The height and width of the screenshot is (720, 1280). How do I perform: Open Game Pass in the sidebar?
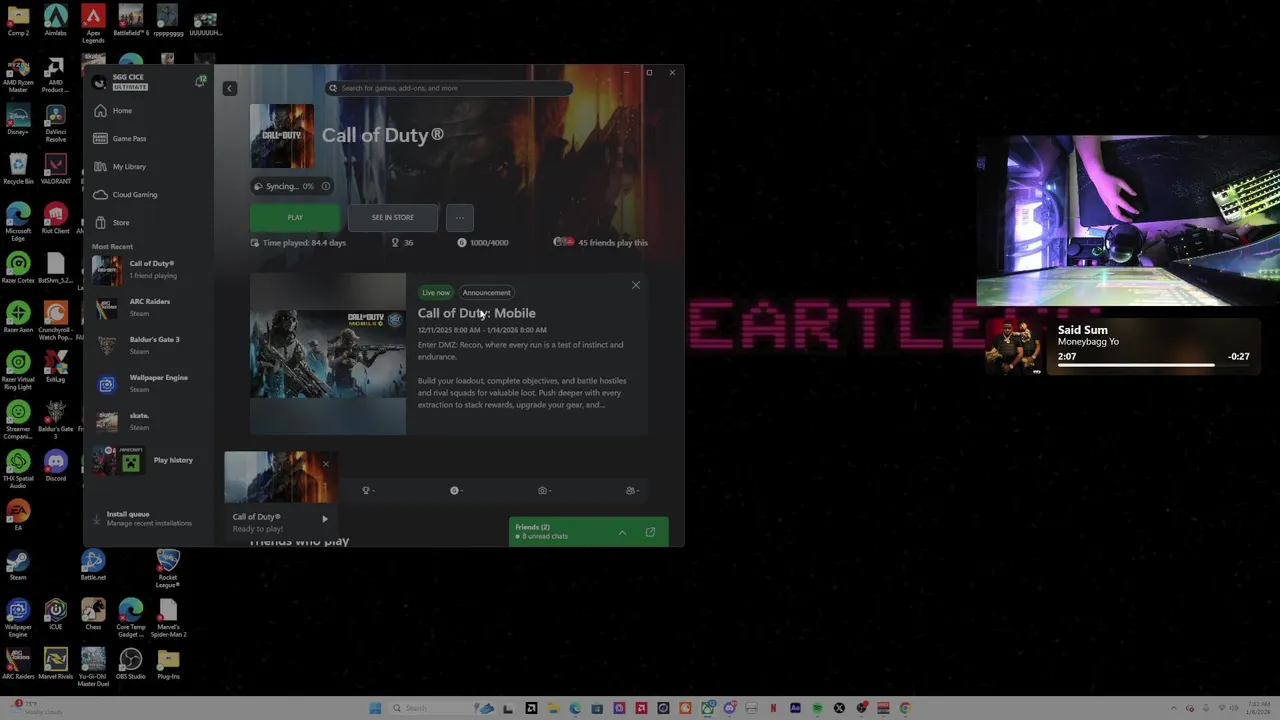[120, 139]
